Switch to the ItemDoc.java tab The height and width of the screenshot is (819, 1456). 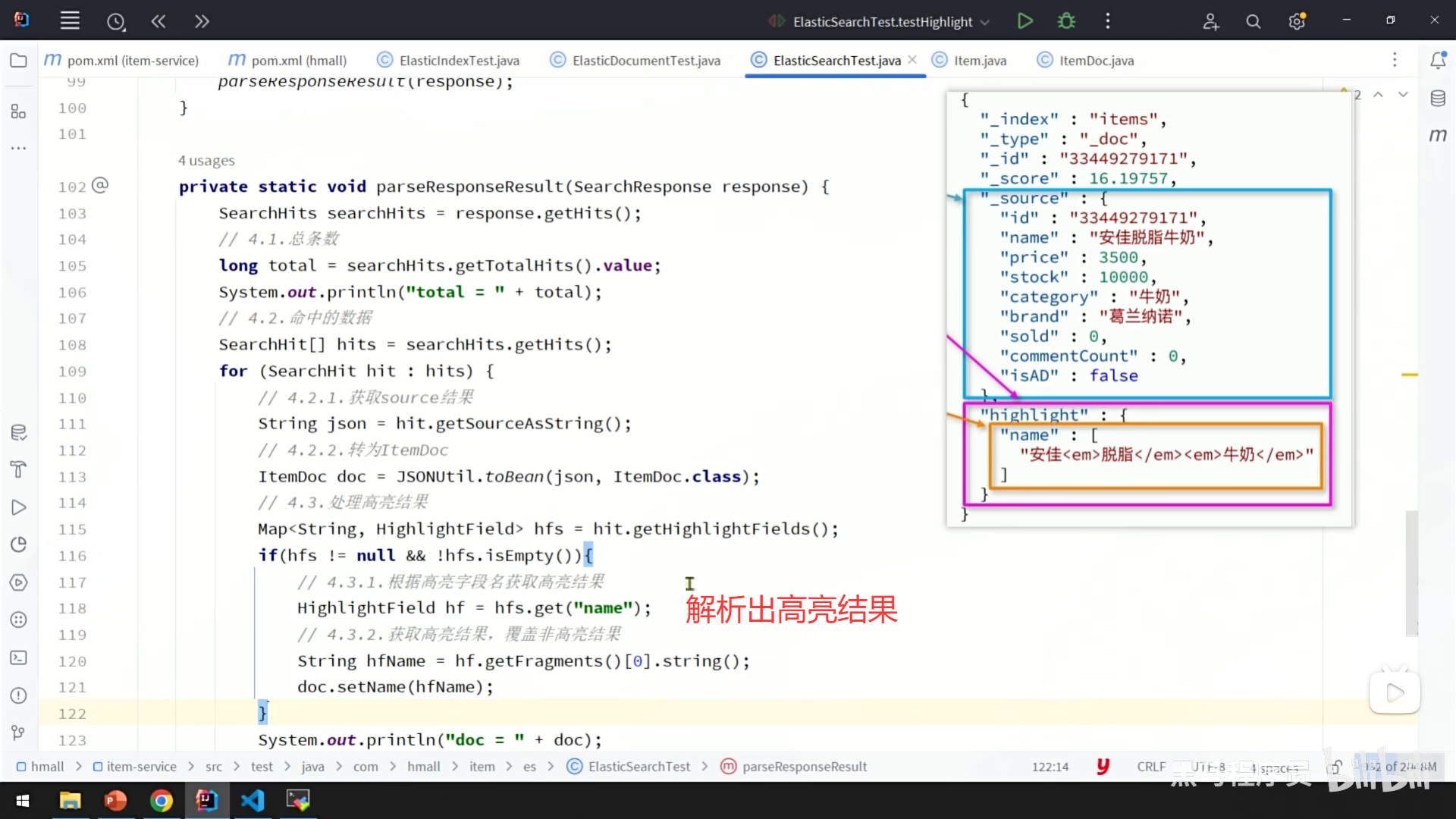[x=1096, y=61]
